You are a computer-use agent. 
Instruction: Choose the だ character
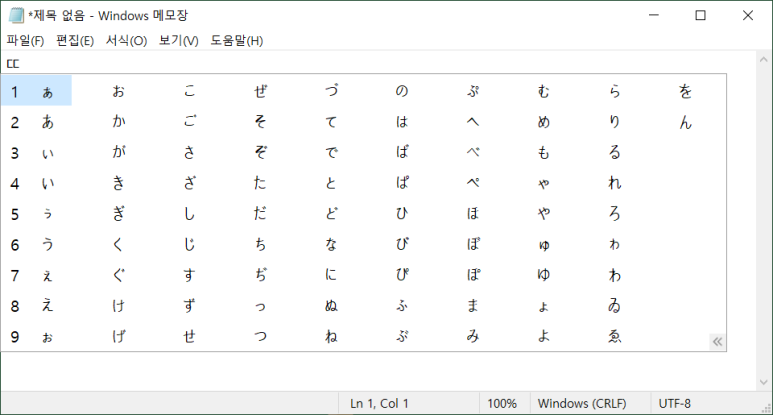pyautogui.click(x=260, y=213)
